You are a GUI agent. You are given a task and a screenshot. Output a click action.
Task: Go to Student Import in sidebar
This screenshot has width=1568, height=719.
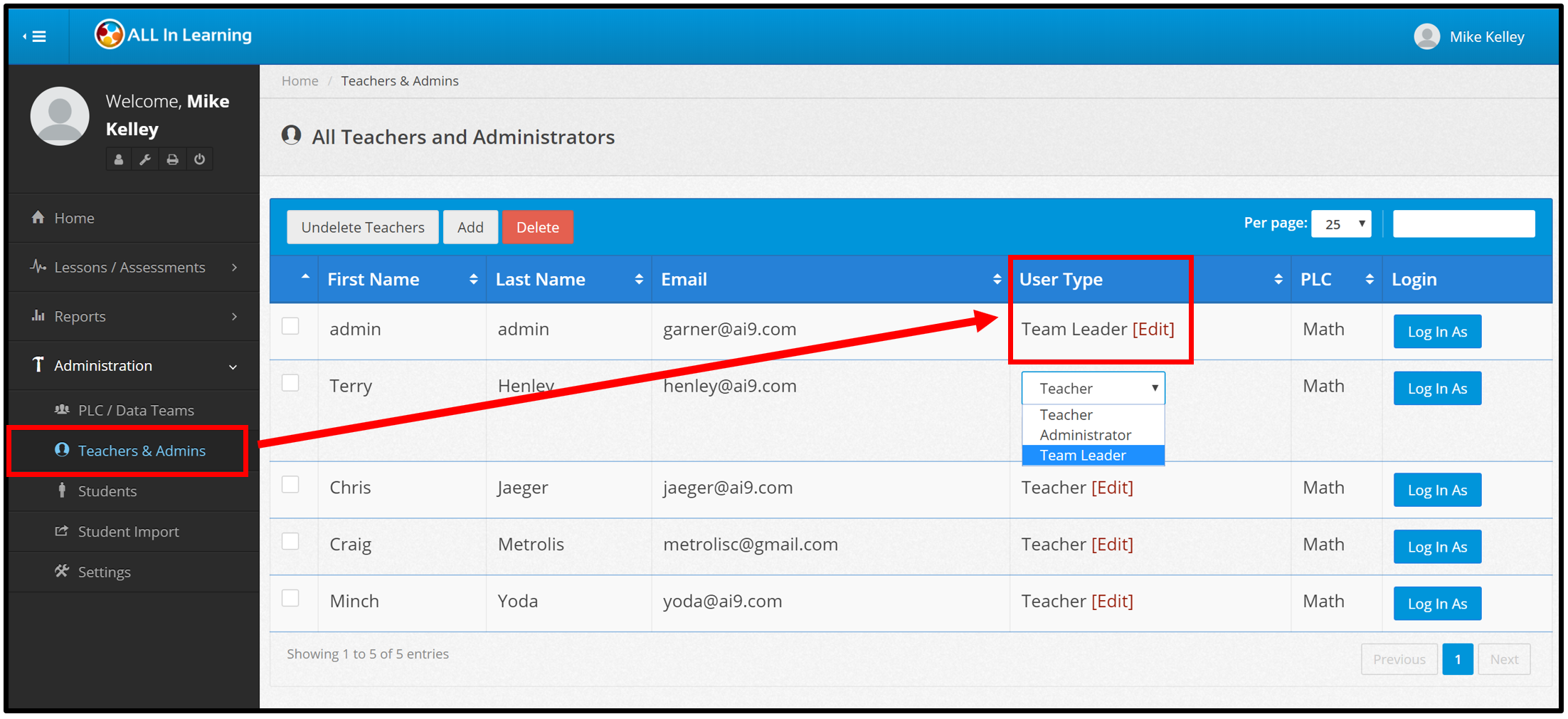coord(128,532)
